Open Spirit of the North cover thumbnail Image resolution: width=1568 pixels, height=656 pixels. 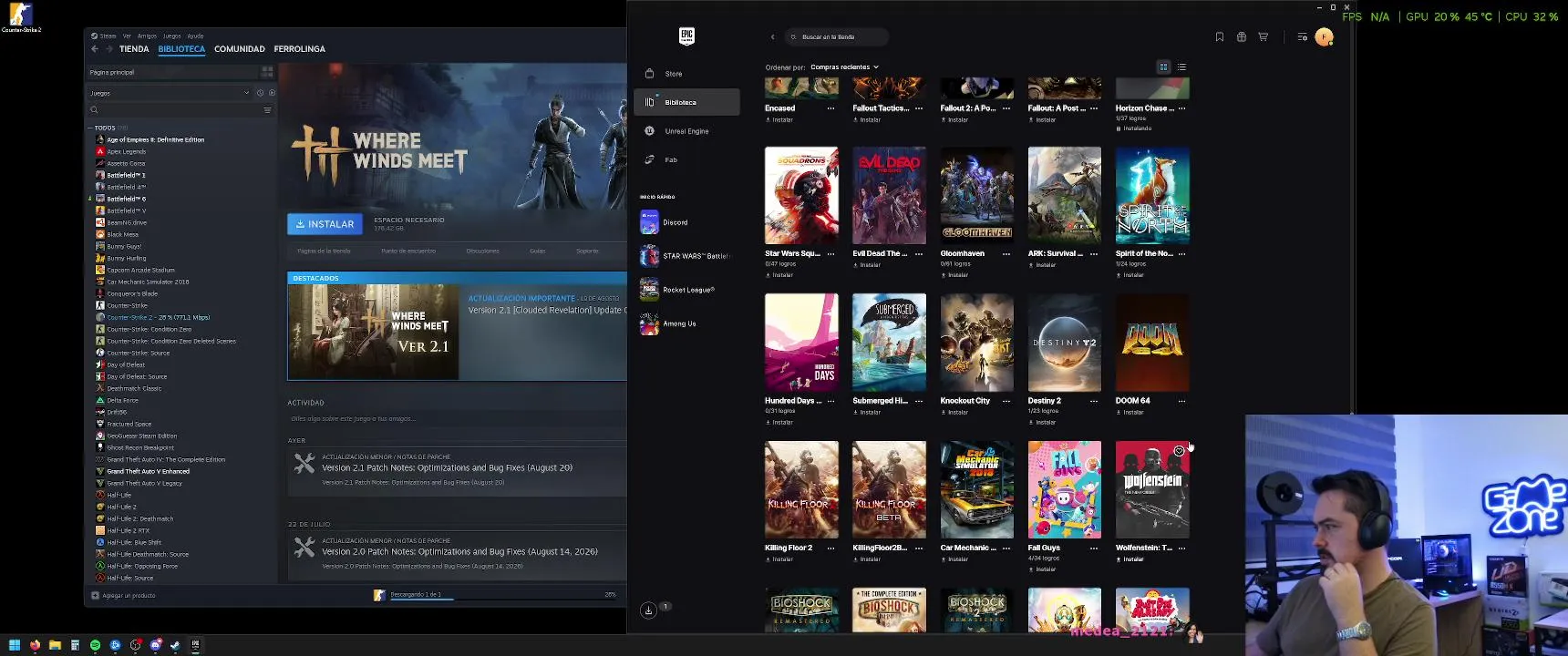pyautogui.click(x=1152, y=196)
